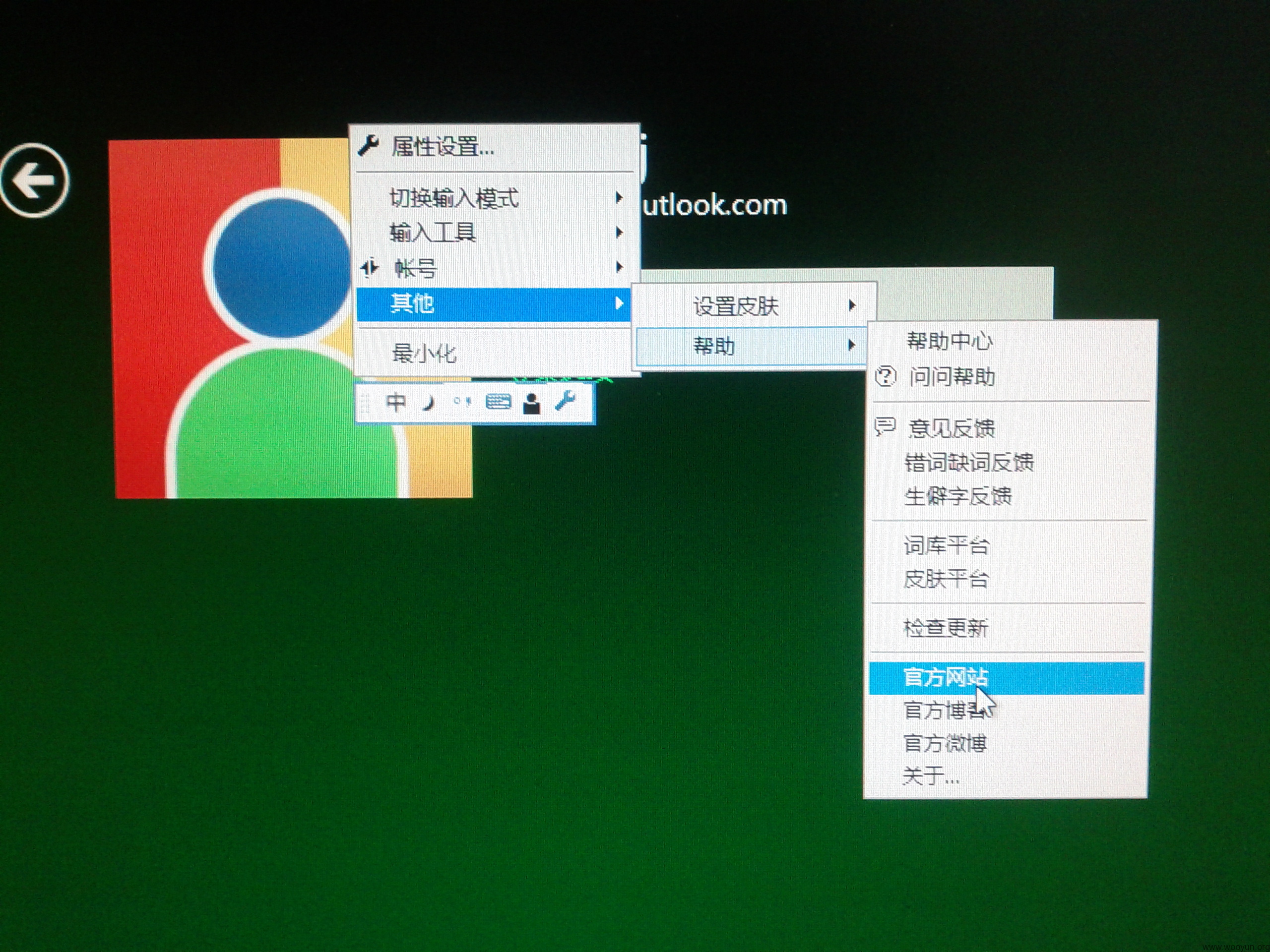Open 官方微博 entry
The image size is (1270, 952).
[1007, 744]
